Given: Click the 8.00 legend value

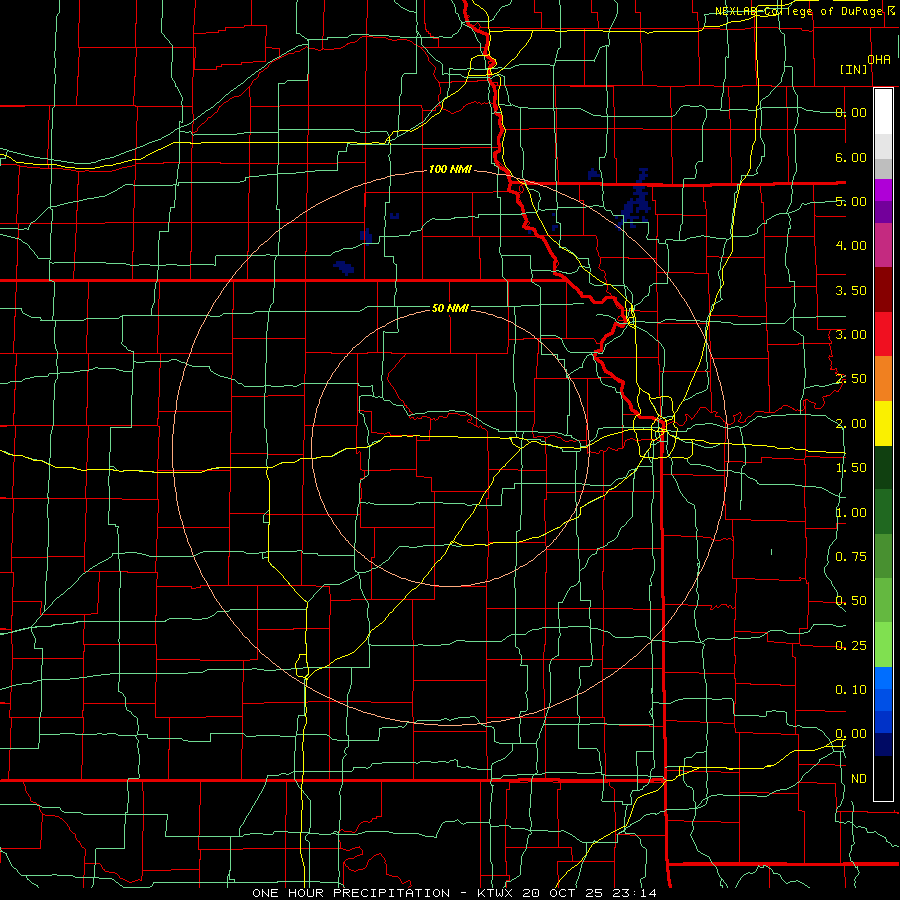Looking at the screenshot, I should point(851,112).
